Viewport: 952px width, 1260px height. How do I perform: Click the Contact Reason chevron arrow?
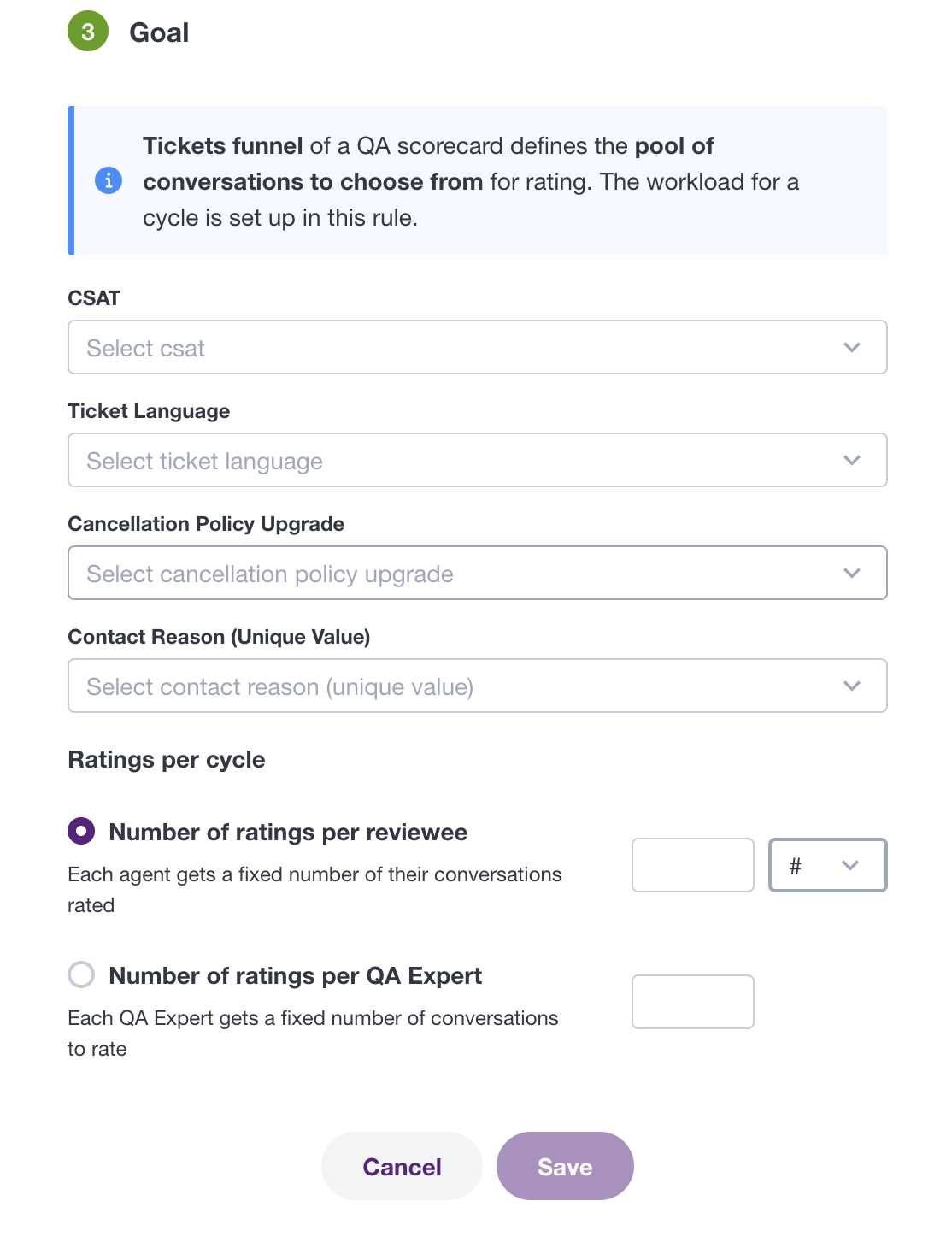tap(852, 686)
